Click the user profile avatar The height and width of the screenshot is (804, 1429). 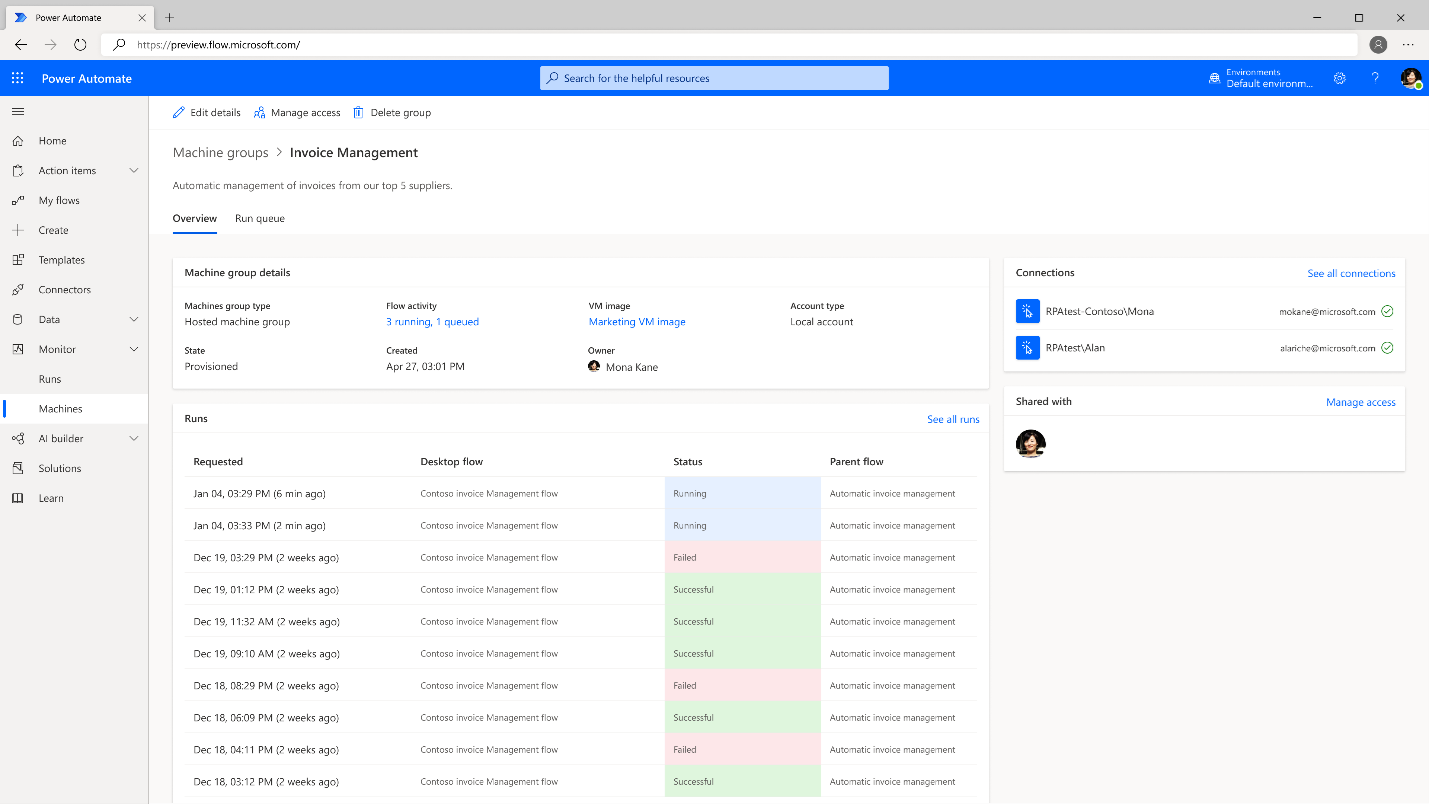1412,77
